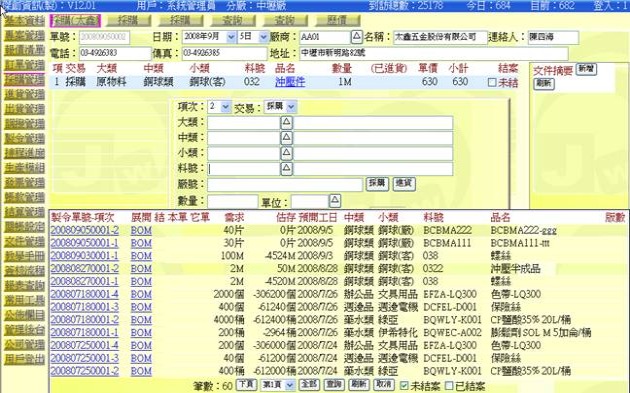
Task: Click 新增 button in 文件摘要 panel
Action: tap(586, 69)
